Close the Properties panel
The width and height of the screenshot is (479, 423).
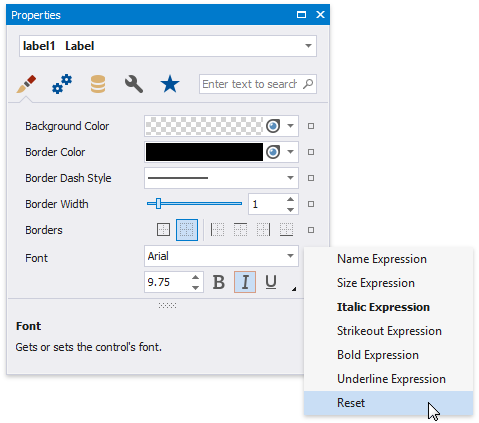click(320, 15)
